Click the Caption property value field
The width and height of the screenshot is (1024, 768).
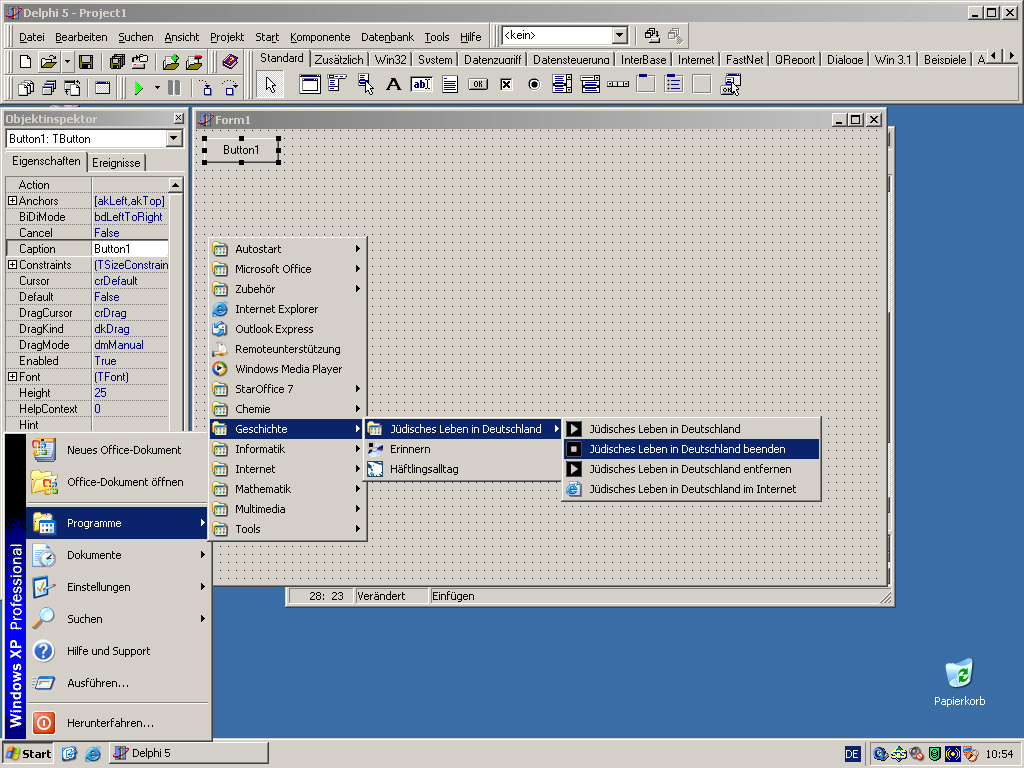pos(130,249)
